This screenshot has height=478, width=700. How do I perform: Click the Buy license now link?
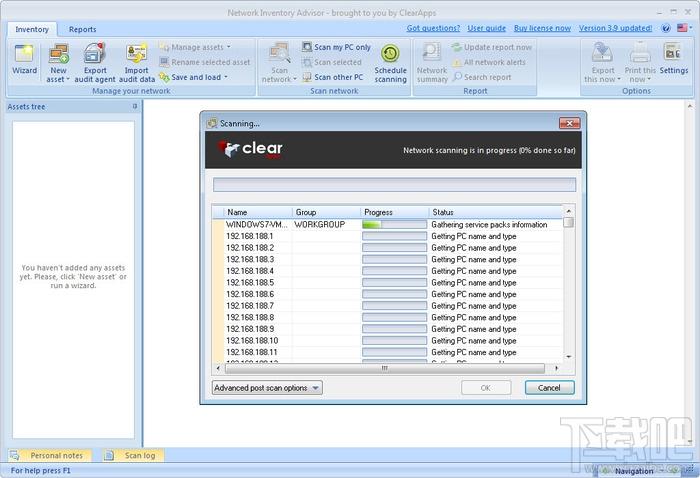point(542,28)
